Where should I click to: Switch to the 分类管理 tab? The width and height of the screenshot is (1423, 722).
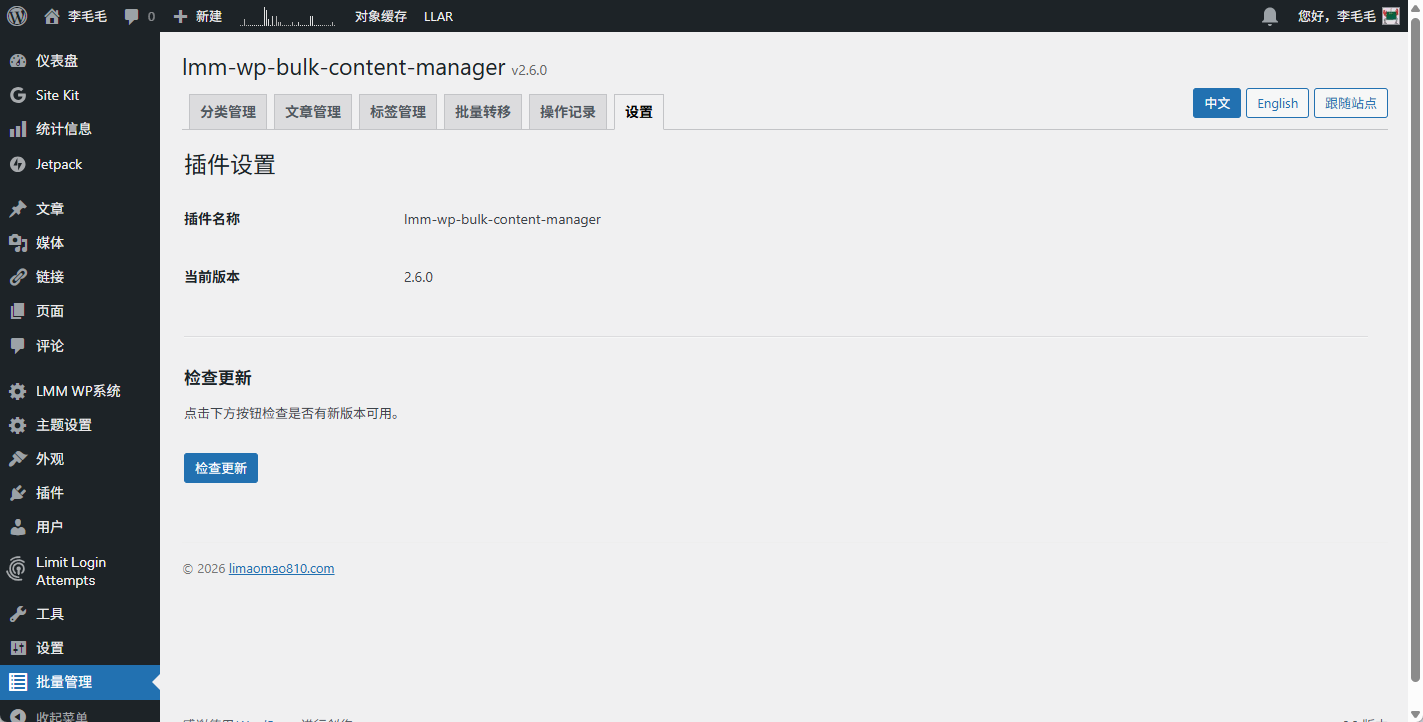[228, 112]
